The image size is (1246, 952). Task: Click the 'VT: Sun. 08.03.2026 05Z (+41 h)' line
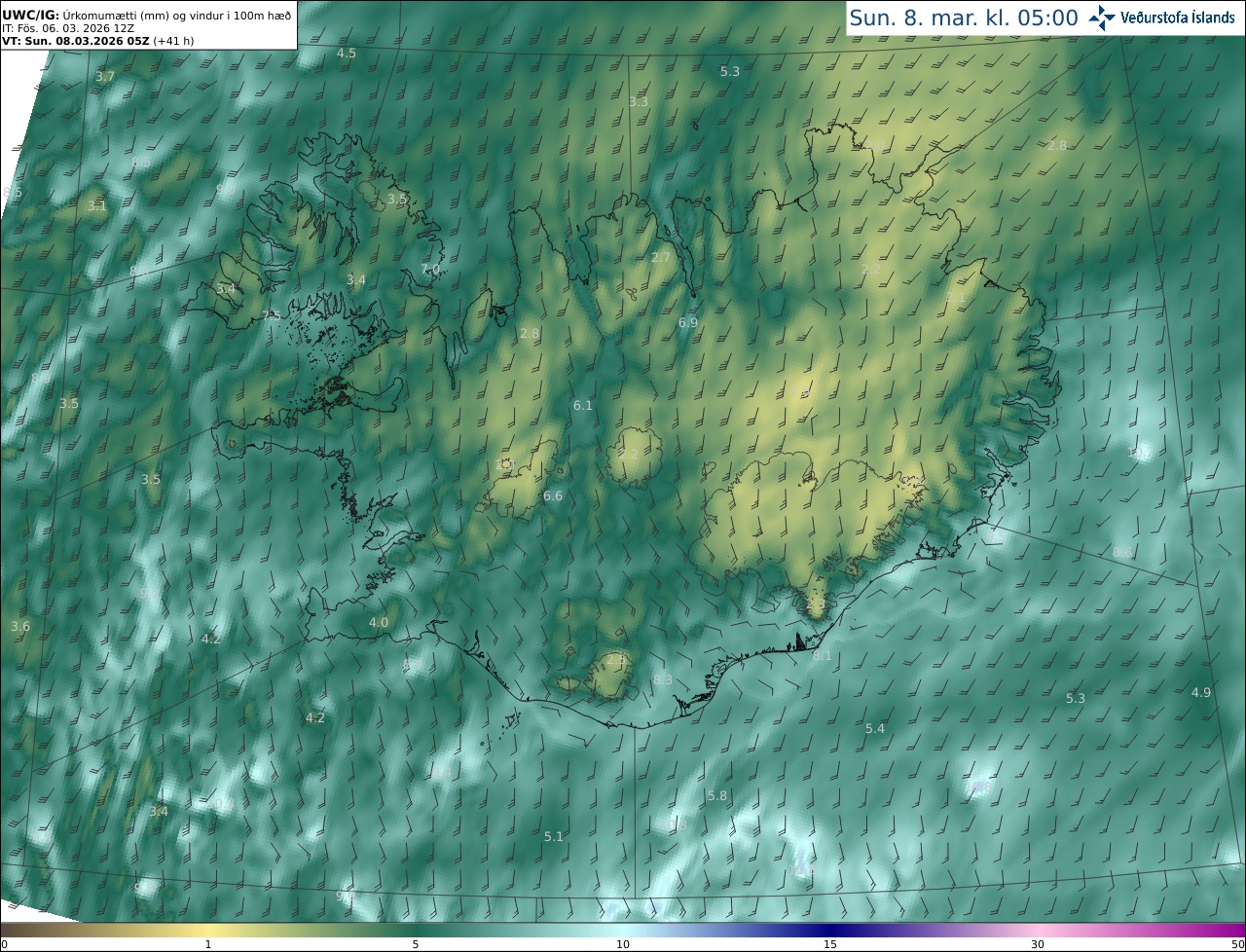coord(97,41)
